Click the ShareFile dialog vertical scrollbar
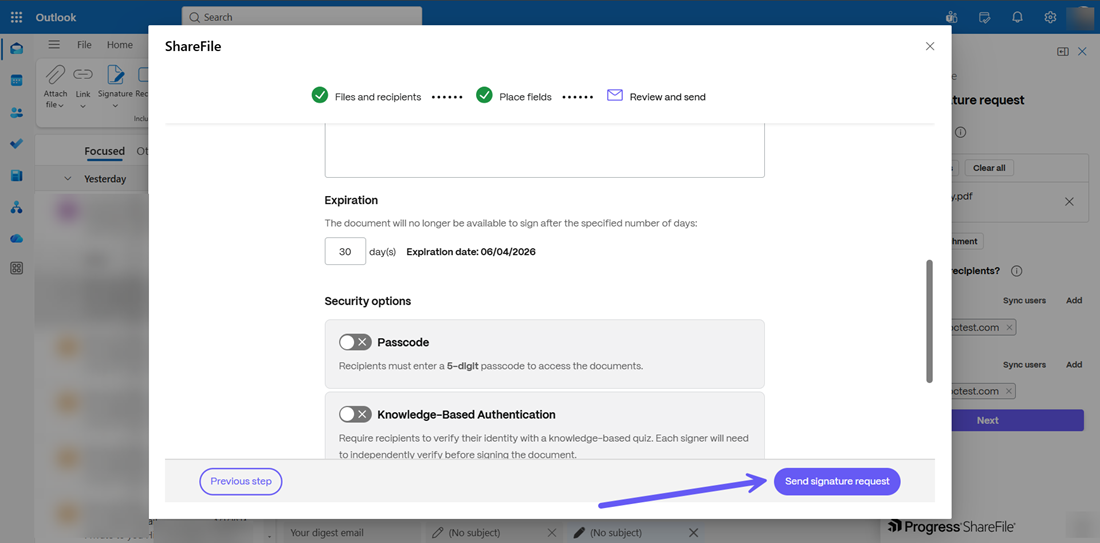Image resolution: width=1100 pixels, height=543 pixels. 930,321
